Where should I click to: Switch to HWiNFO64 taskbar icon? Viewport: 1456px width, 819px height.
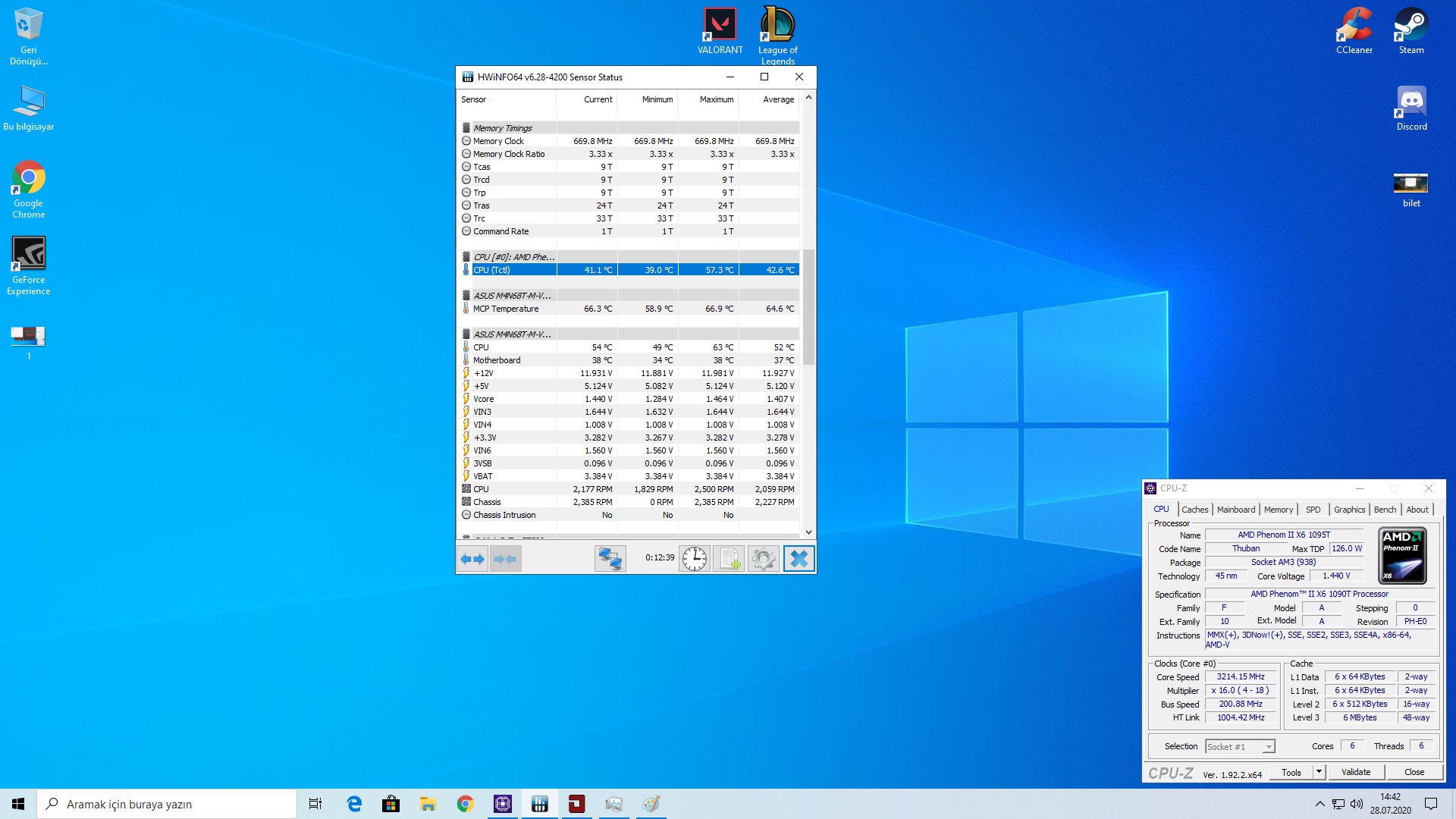(x=539, y=804)
